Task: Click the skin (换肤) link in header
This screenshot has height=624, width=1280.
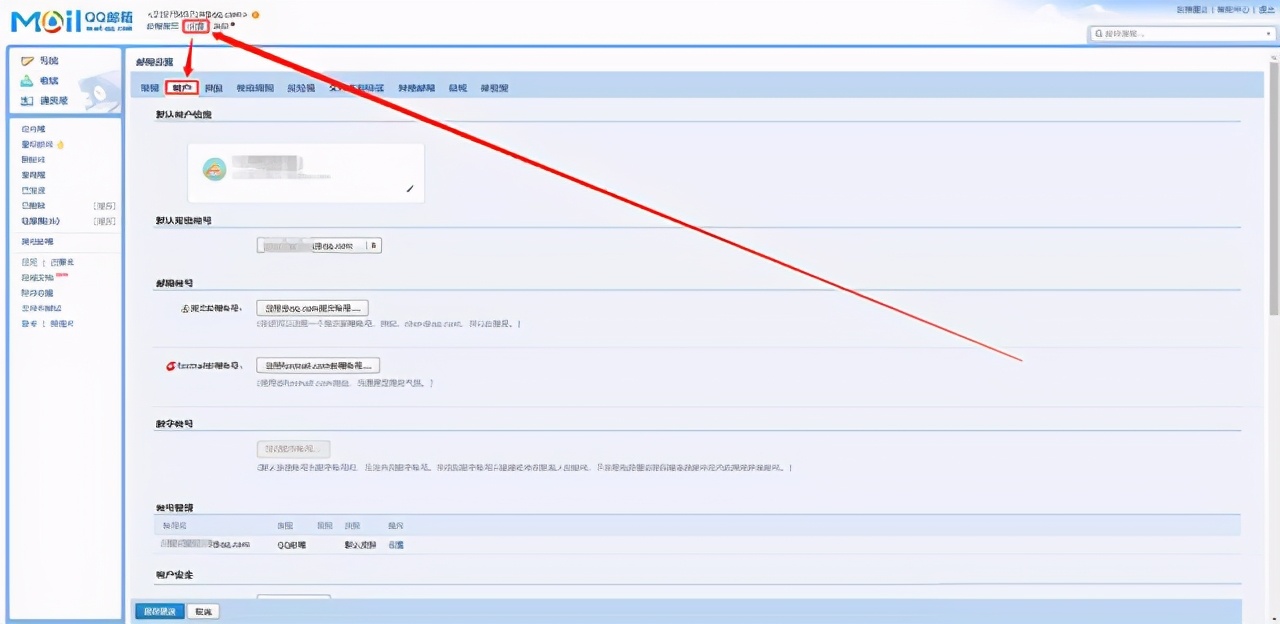Action: coord(221,26)
